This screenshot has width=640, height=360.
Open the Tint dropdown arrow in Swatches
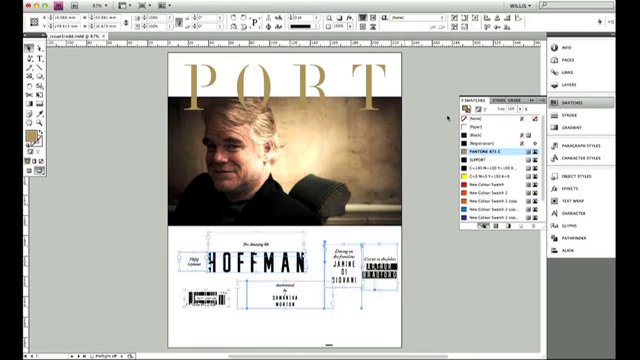[520, 109]
